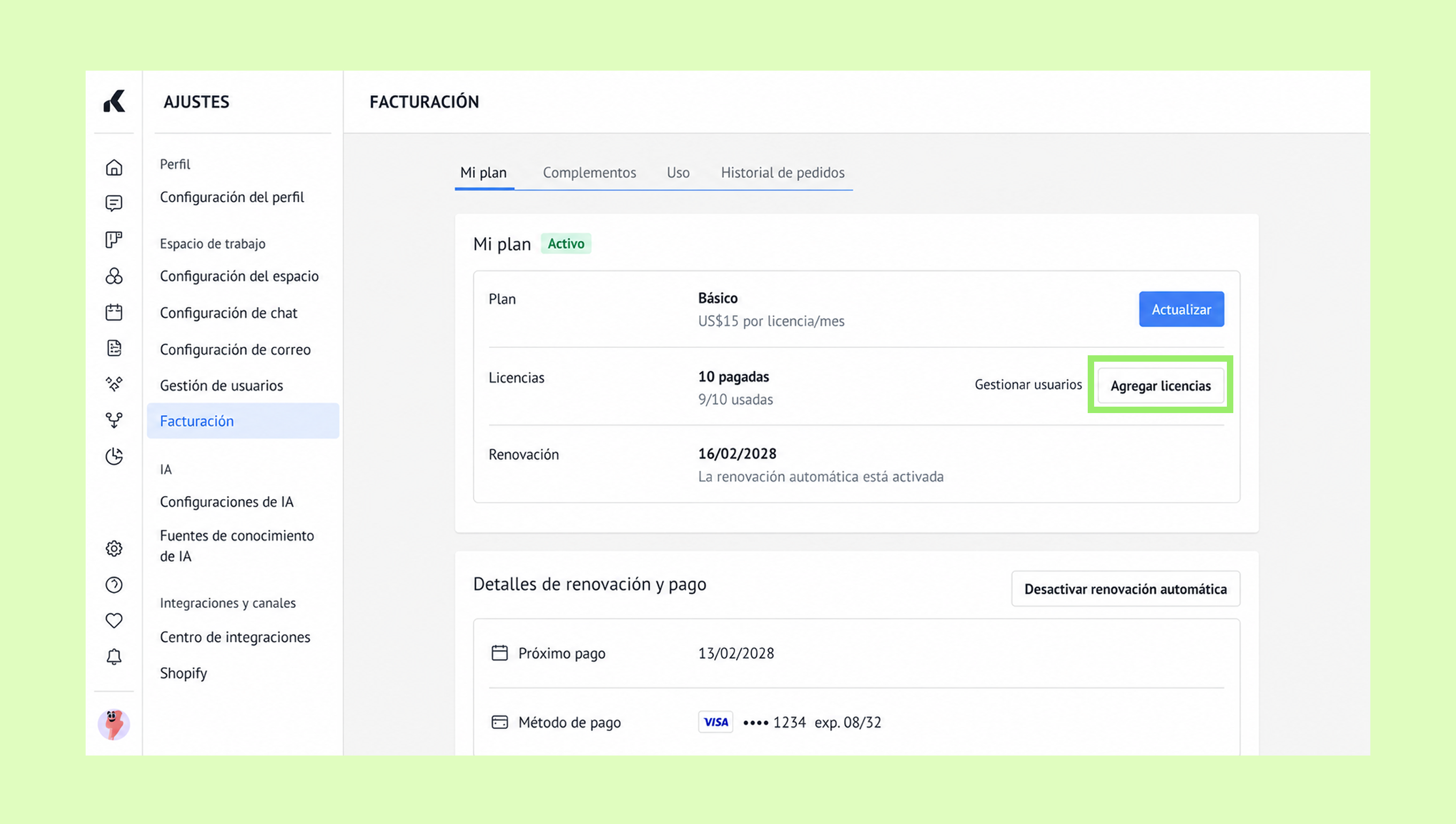Open the settings gear icon
1456x824 pixels.
[x=114, y=548]
